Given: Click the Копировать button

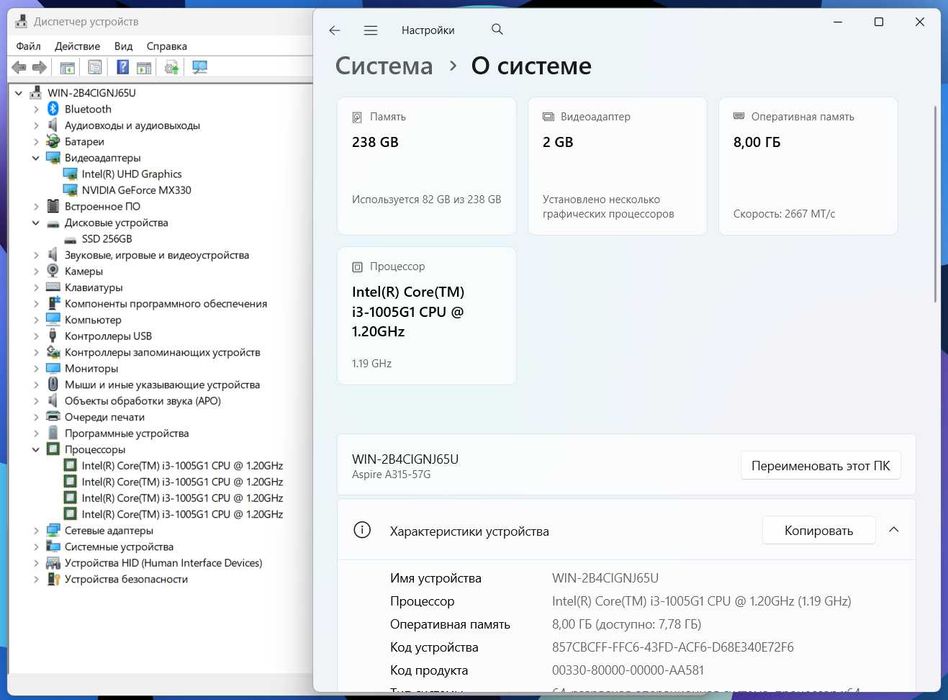Looking at the screenshot, I should click(819, 531).
